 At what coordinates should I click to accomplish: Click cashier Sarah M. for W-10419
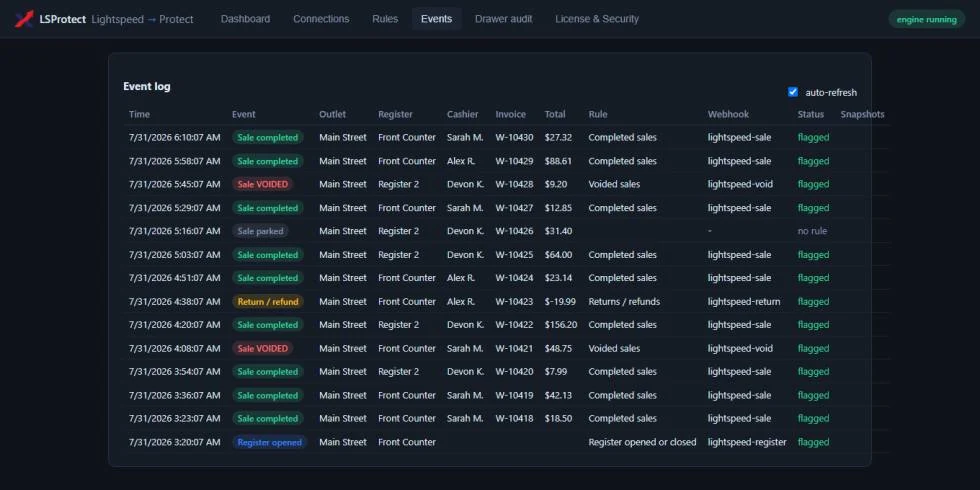[x=465, y=395]
